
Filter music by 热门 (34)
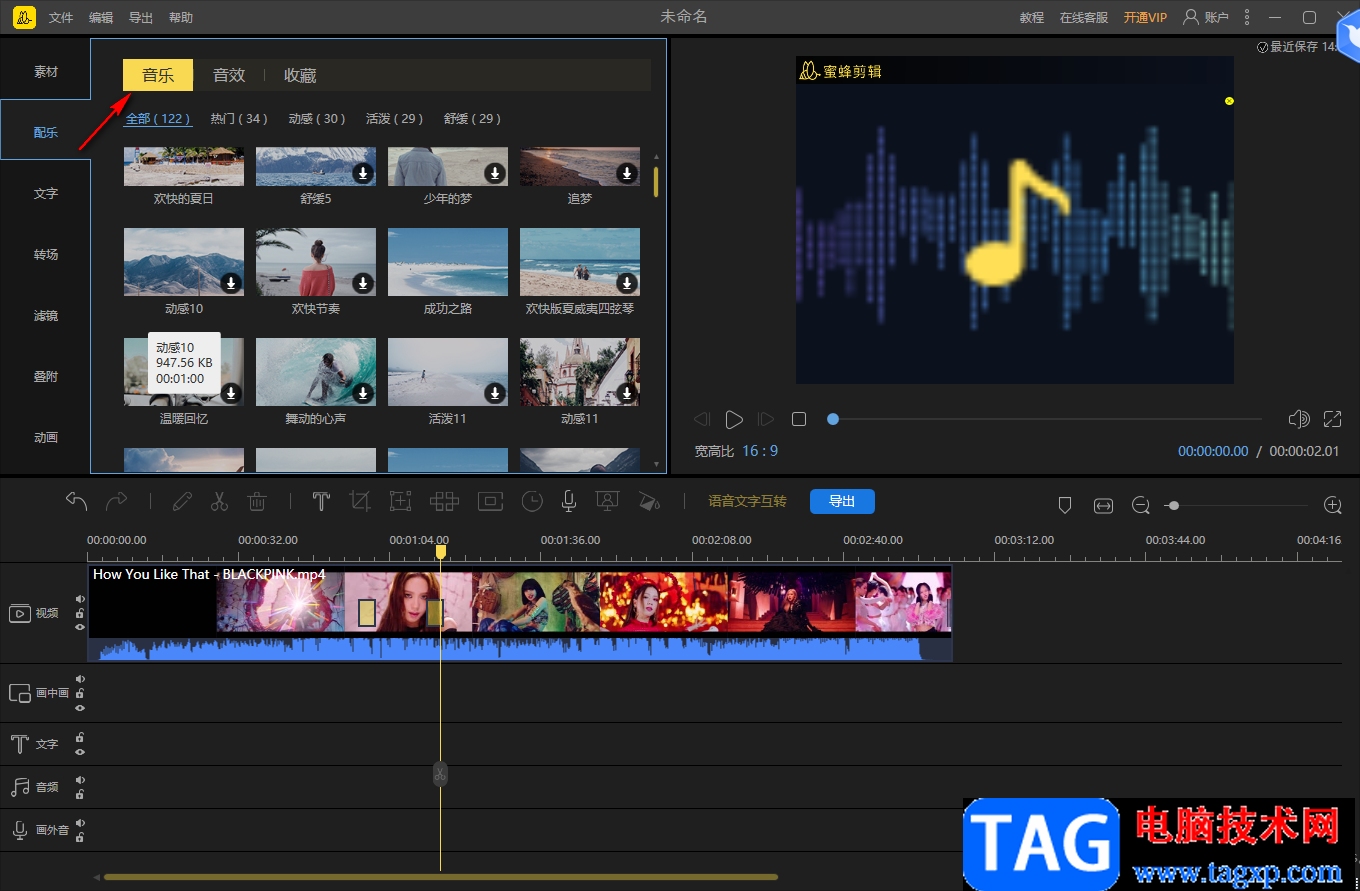239,119
